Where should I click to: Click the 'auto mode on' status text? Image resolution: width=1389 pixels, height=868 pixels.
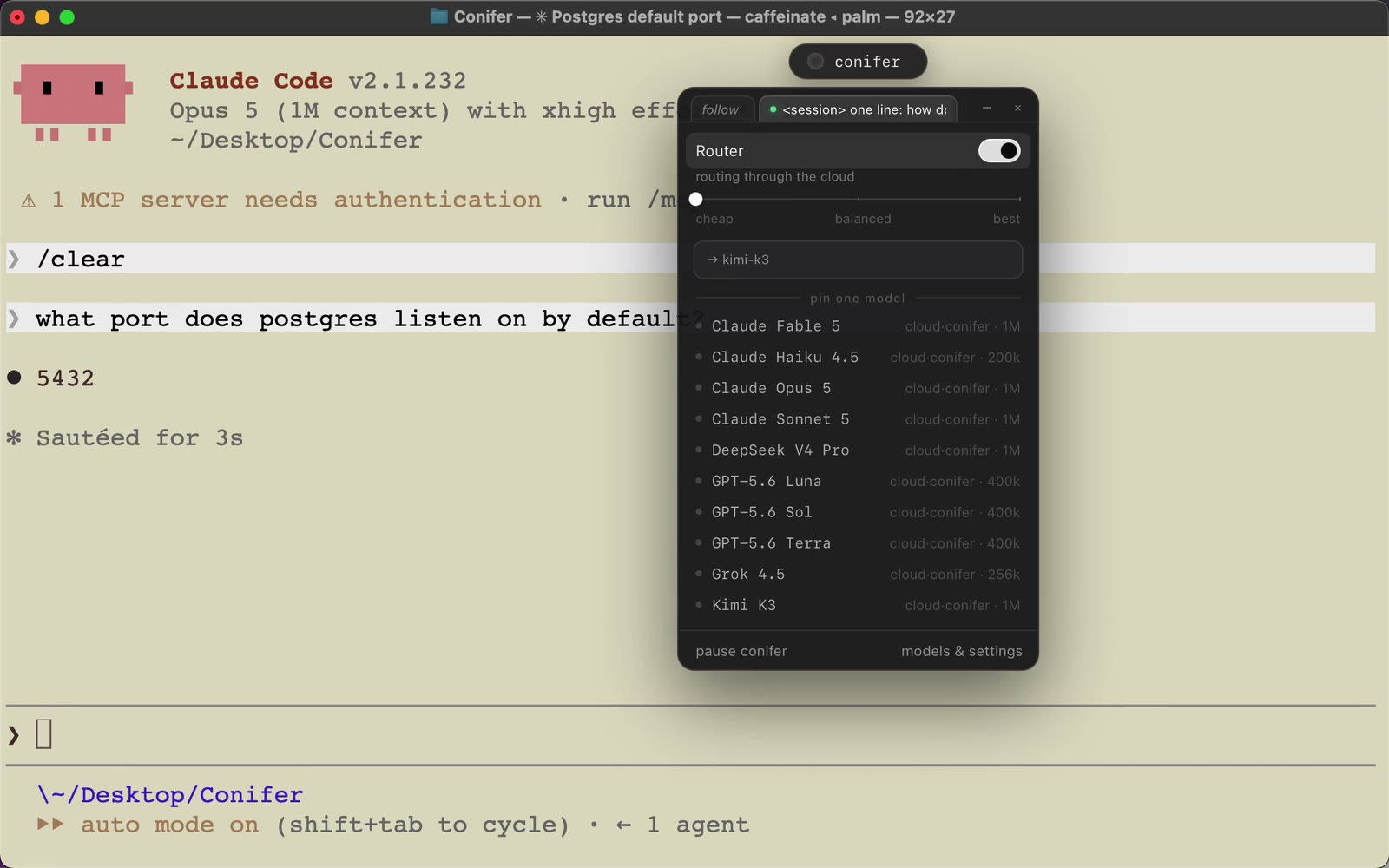pos(170,825)
